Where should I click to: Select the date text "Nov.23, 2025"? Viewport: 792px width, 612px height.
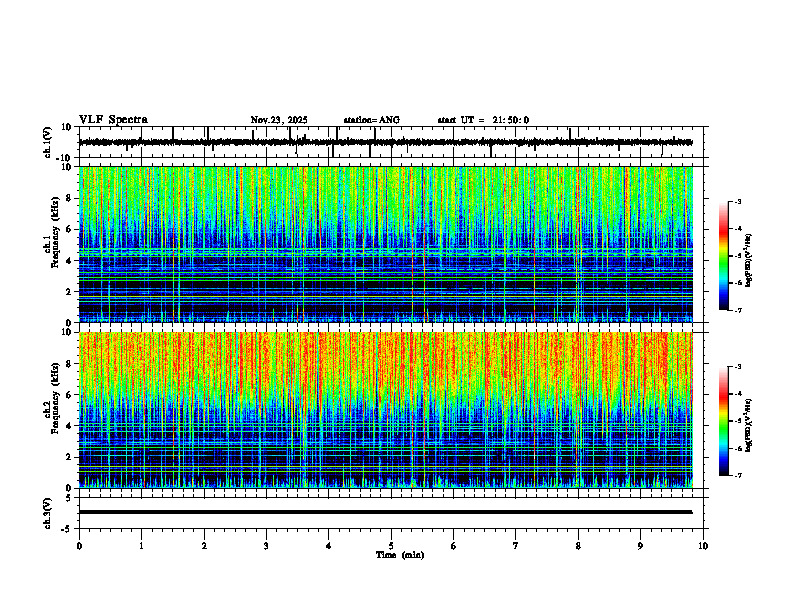click(279, 120)
